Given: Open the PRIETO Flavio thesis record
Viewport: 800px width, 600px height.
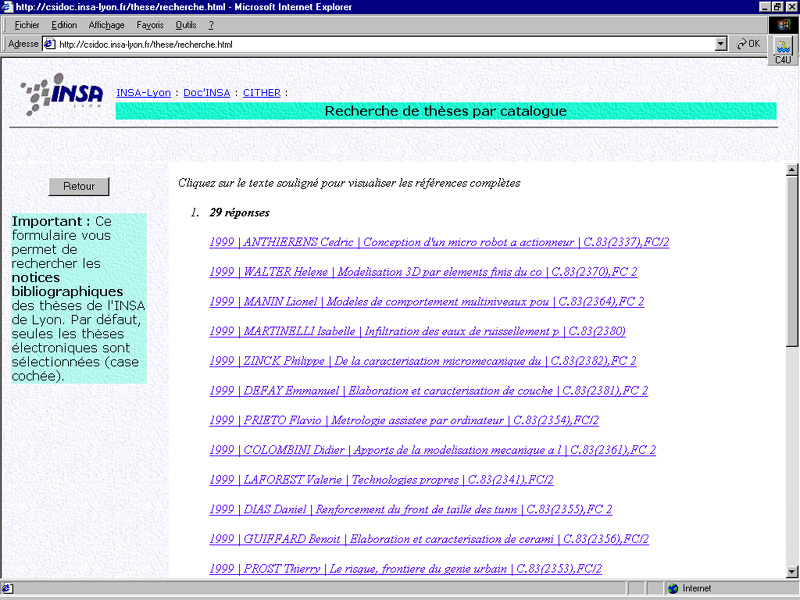Looking at the screenshot, I should pyautogui.click(x=404, y=420).
